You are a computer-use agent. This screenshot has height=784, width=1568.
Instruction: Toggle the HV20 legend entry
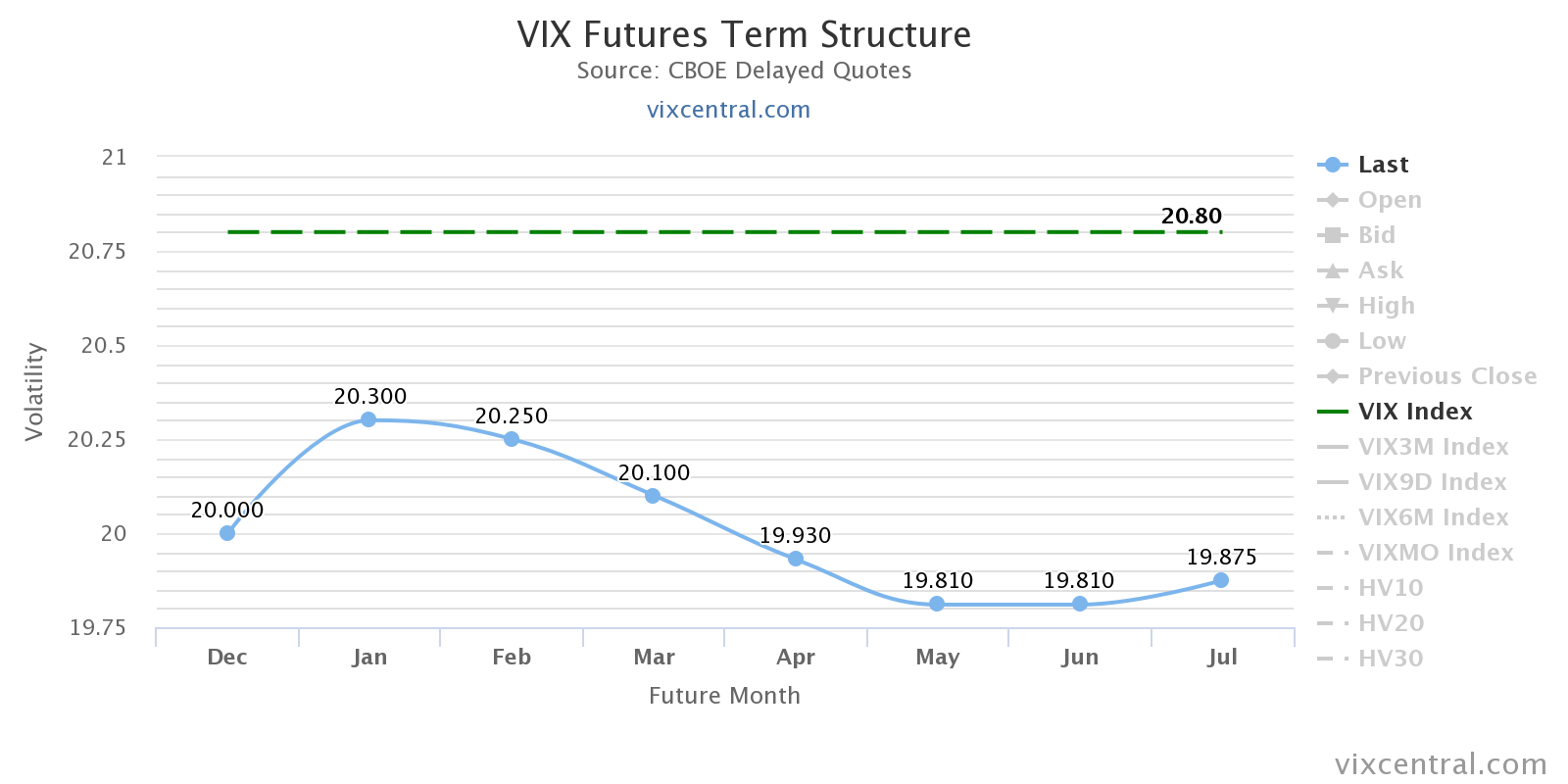pos(1390,623)
